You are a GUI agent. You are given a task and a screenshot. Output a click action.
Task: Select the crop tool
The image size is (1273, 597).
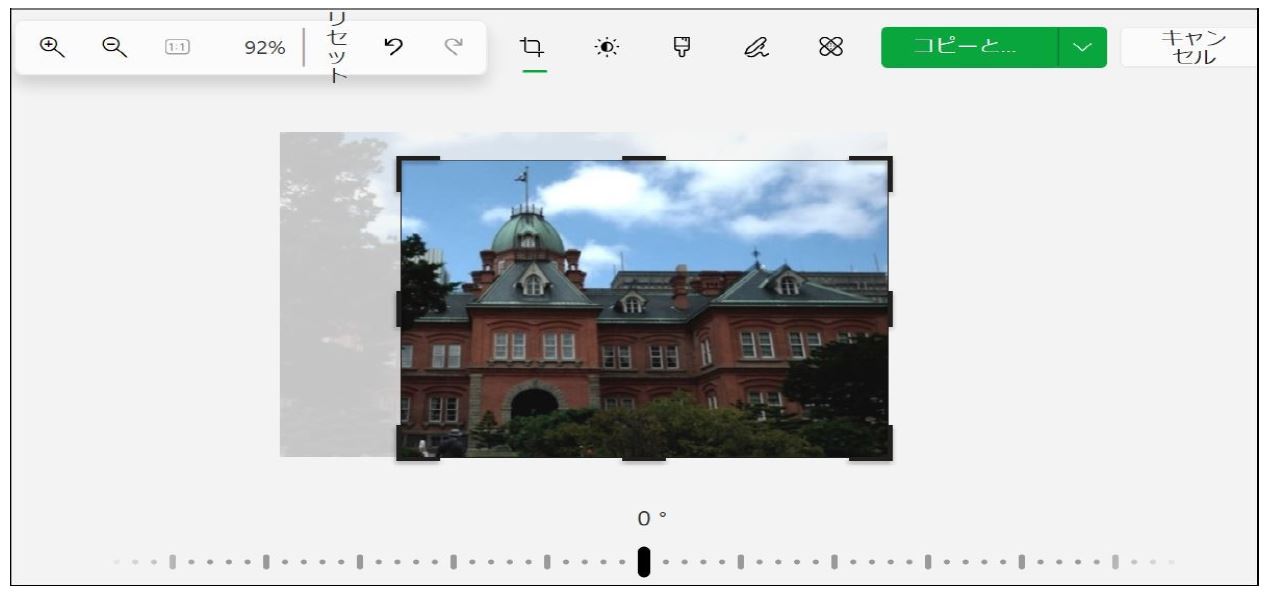point(534,47)
